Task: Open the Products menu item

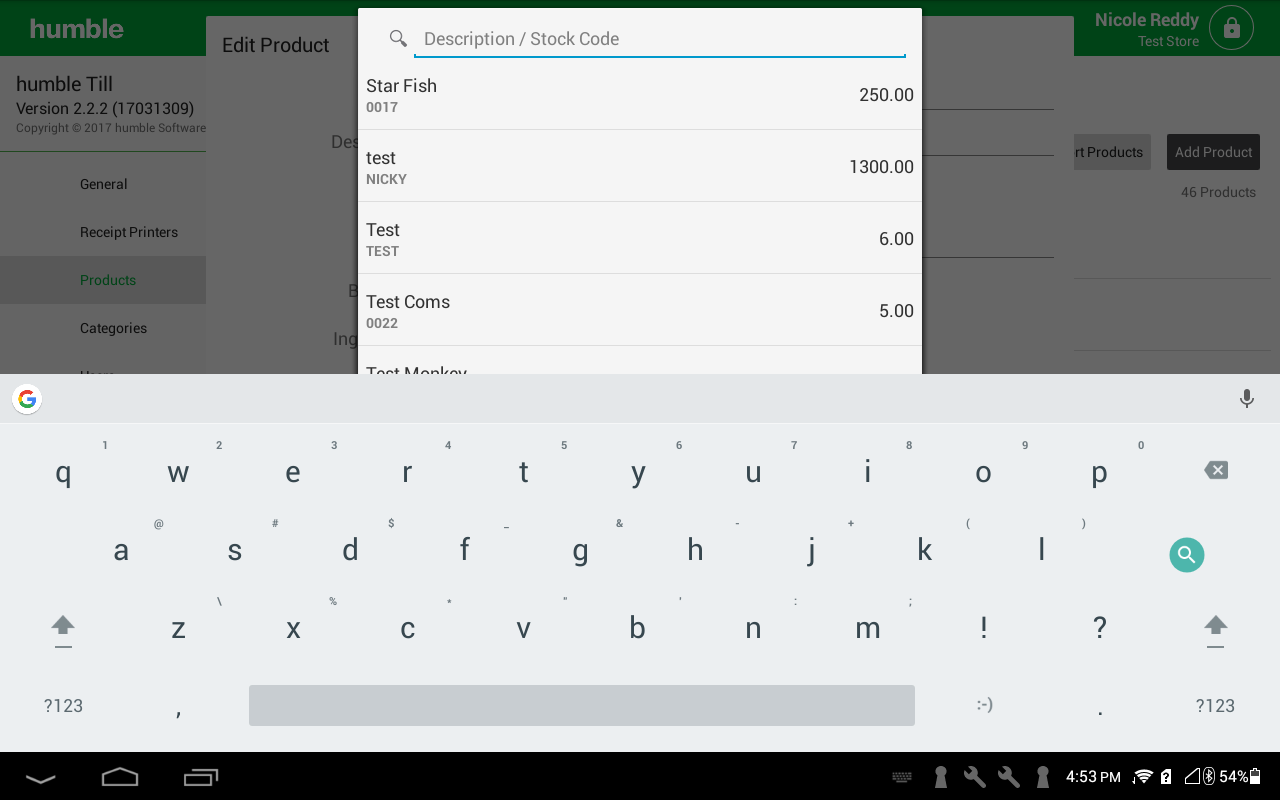Action: pyautogui.click(x=103, y=280)
